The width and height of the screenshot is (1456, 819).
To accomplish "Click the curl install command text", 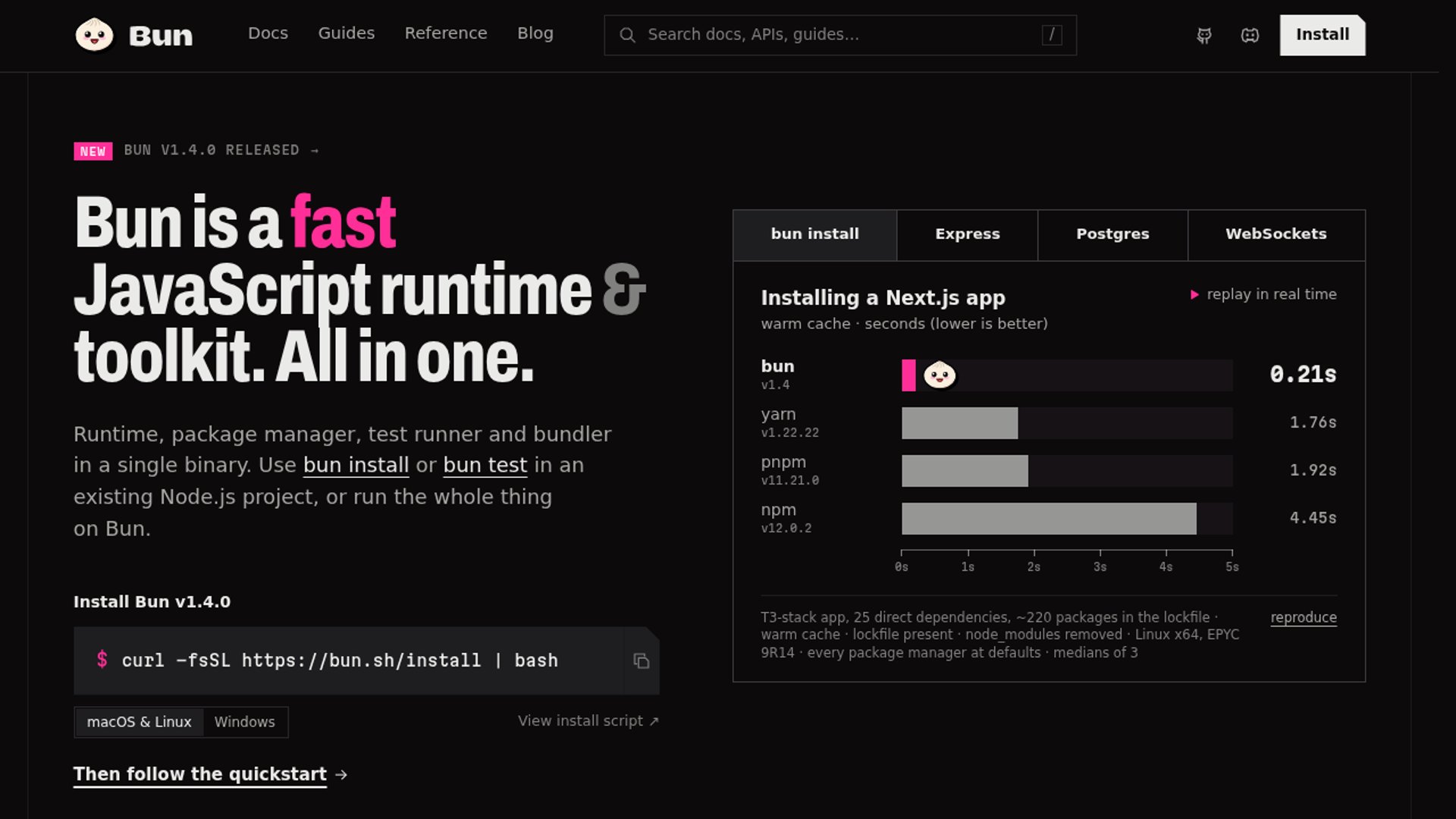I will click(340, 661).
